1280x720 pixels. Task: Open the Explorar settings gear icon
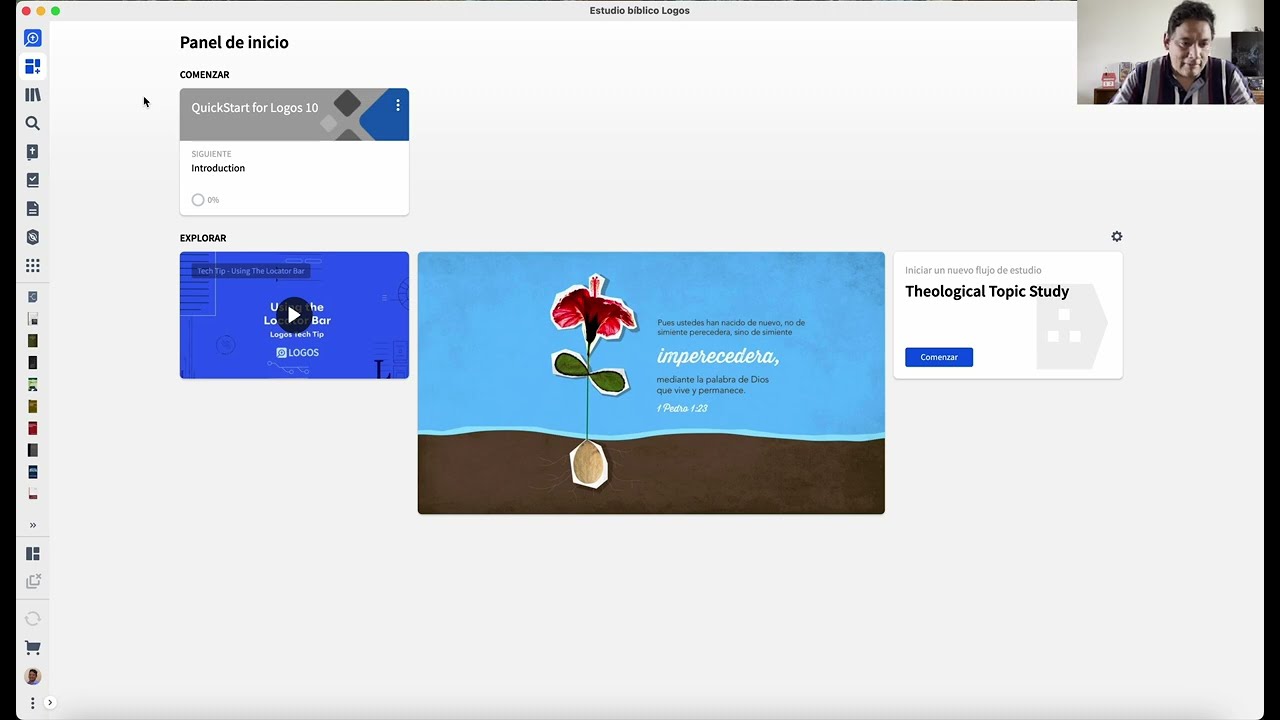(1117, 237)
